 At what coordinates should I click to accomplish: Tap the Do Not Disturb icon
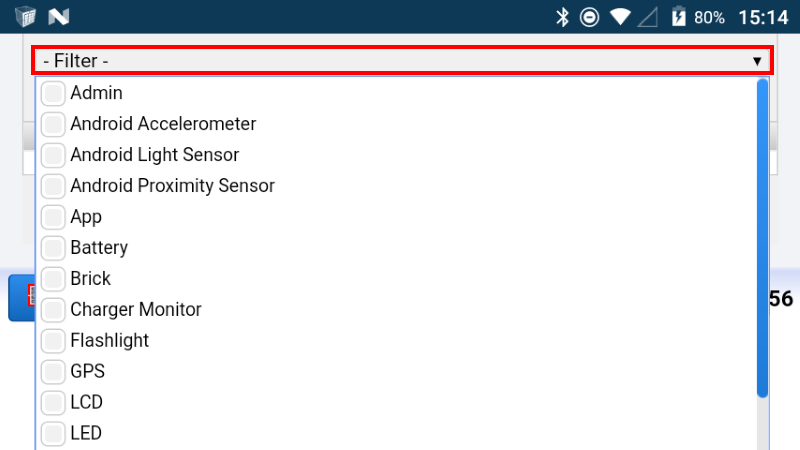pos(589,17)
